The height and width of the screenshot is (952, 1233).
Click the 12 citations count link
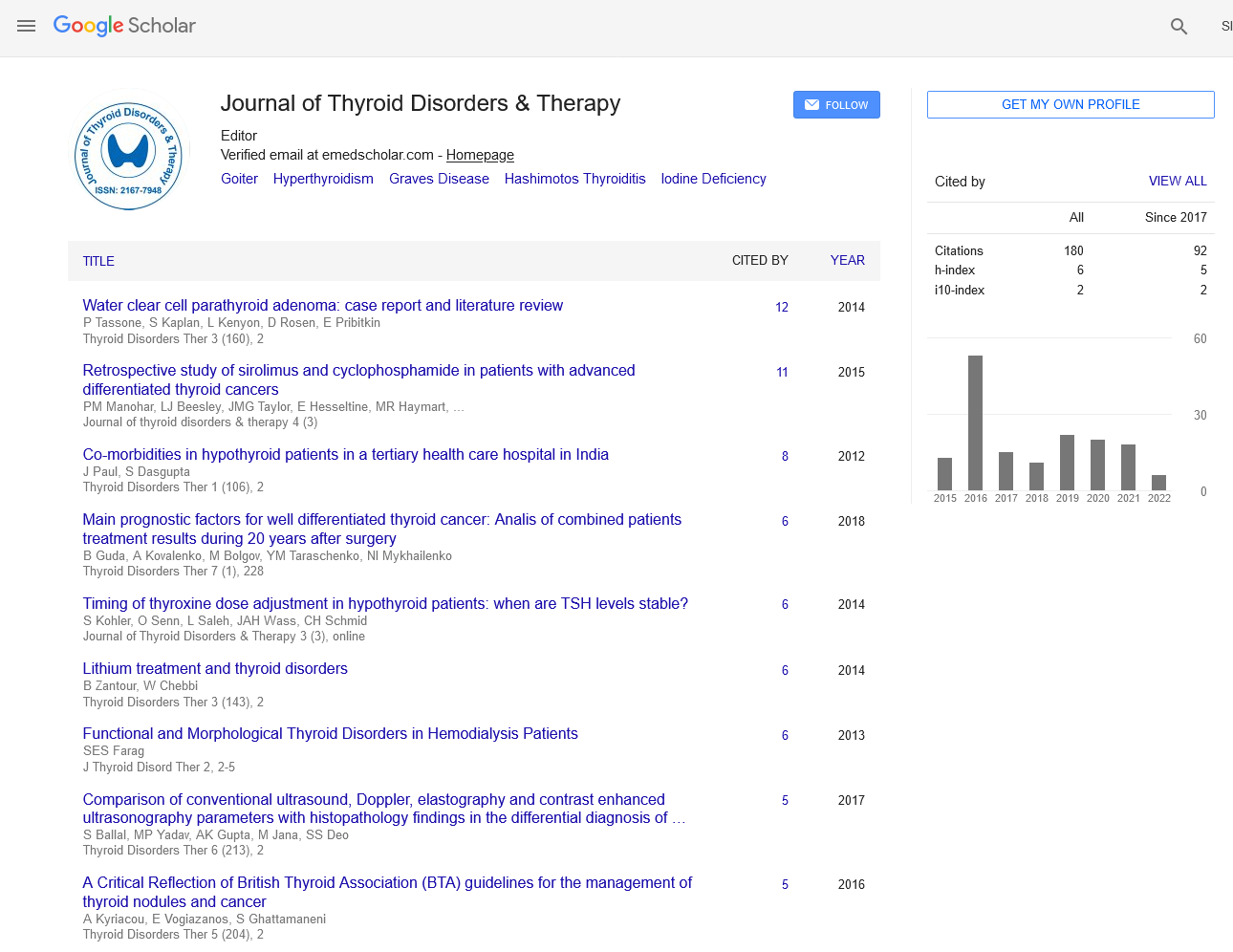tap(782, 307)
